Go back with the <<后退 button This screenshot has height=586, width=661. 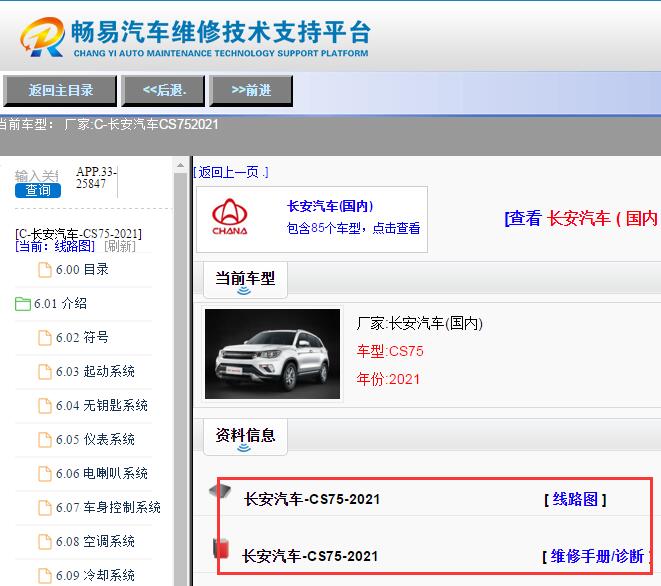pos(164,90)
